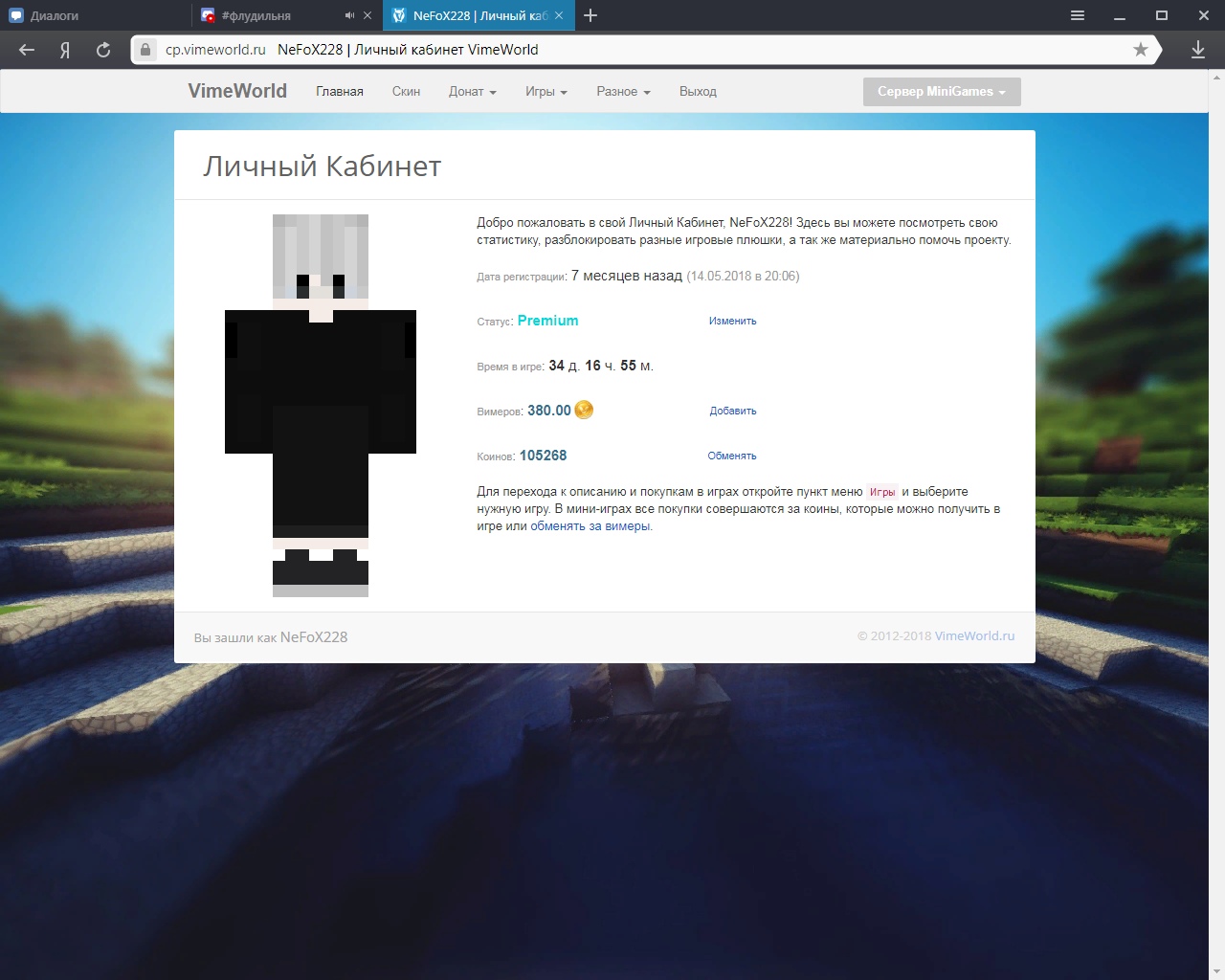The height and width of the screenshot is (980, 1225).
Task: Reload the page with the refresh icon
Action: click(x=103, y=50)
